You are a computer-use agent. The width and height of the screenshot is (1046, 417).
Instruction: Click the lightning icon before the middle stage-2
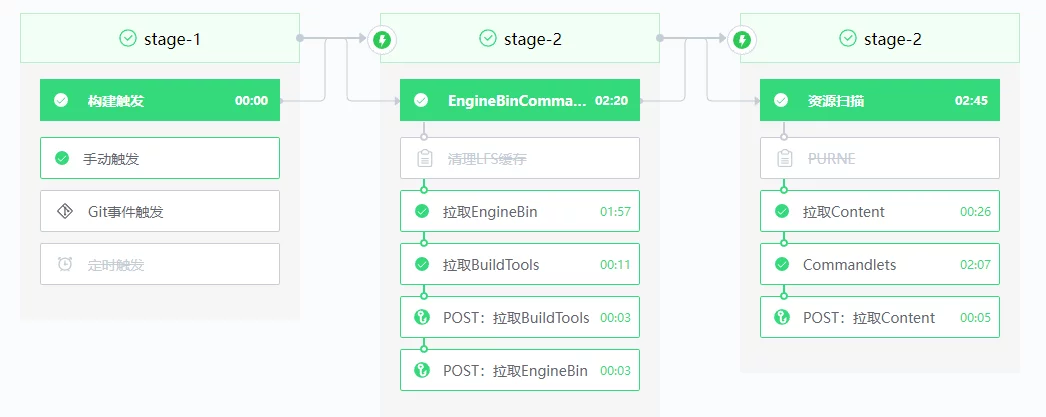click(x=382, y=40)
